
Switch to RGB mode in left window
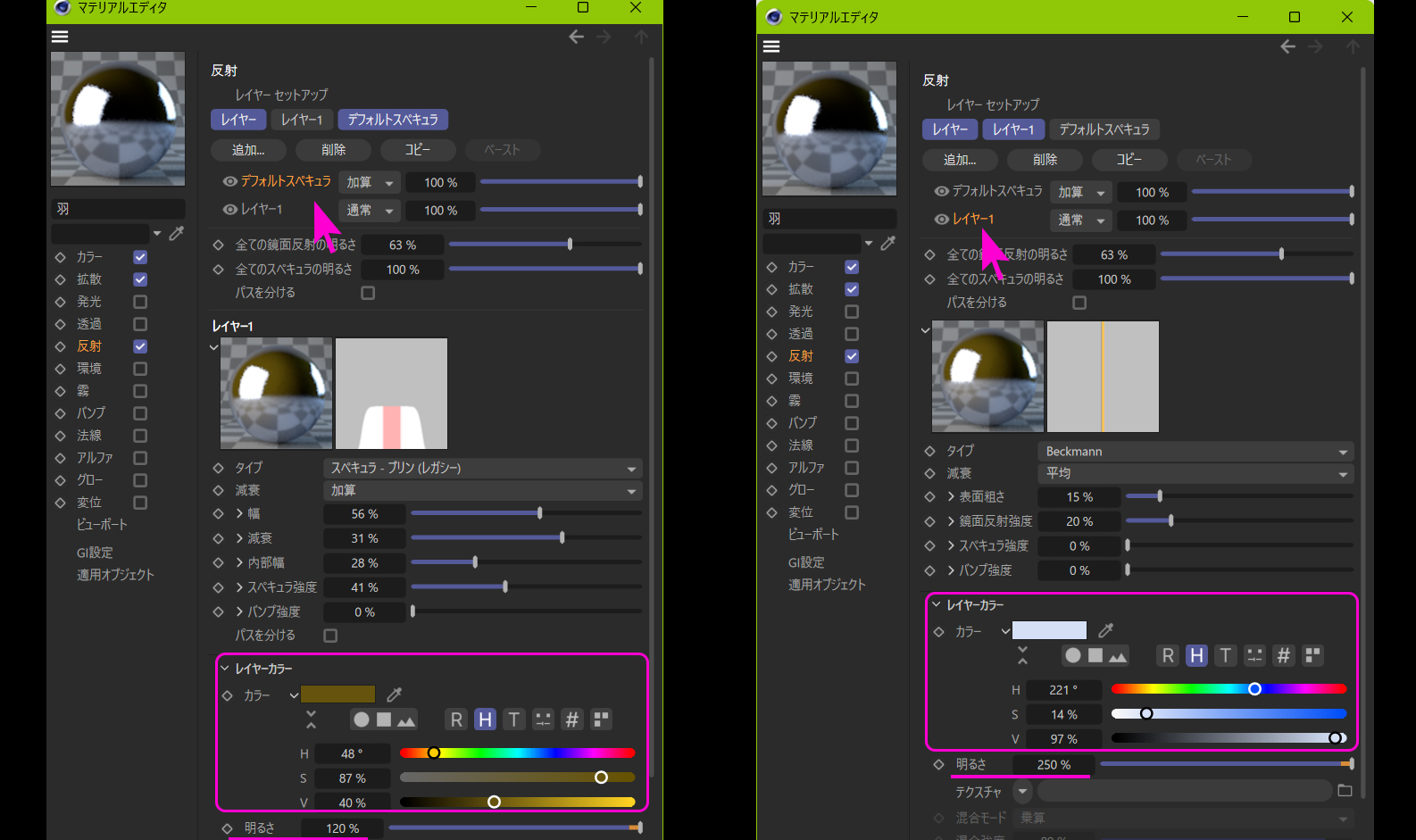point(456,719)
